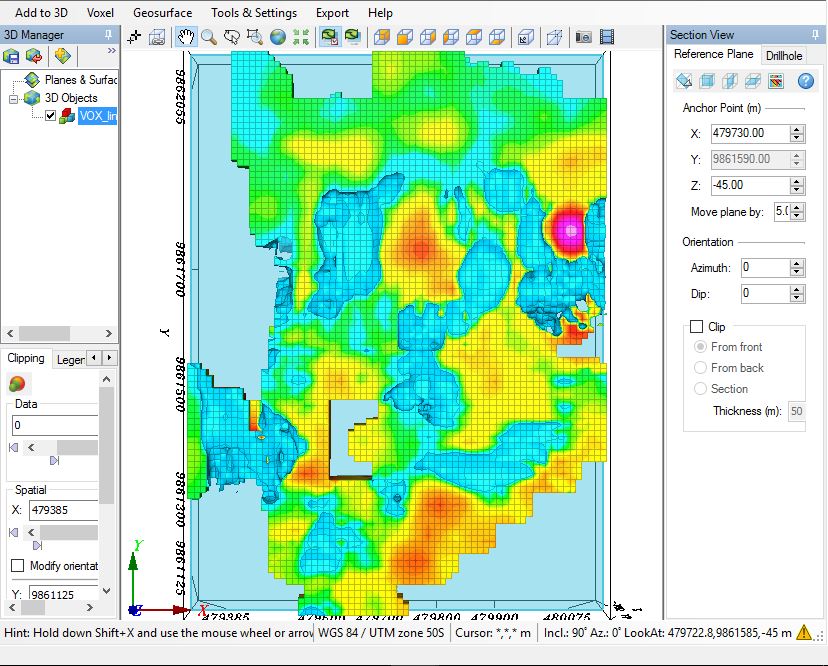Activate the Zoom magnifier tool
Screen dimensions: 828x666
(x=208, y=35)
